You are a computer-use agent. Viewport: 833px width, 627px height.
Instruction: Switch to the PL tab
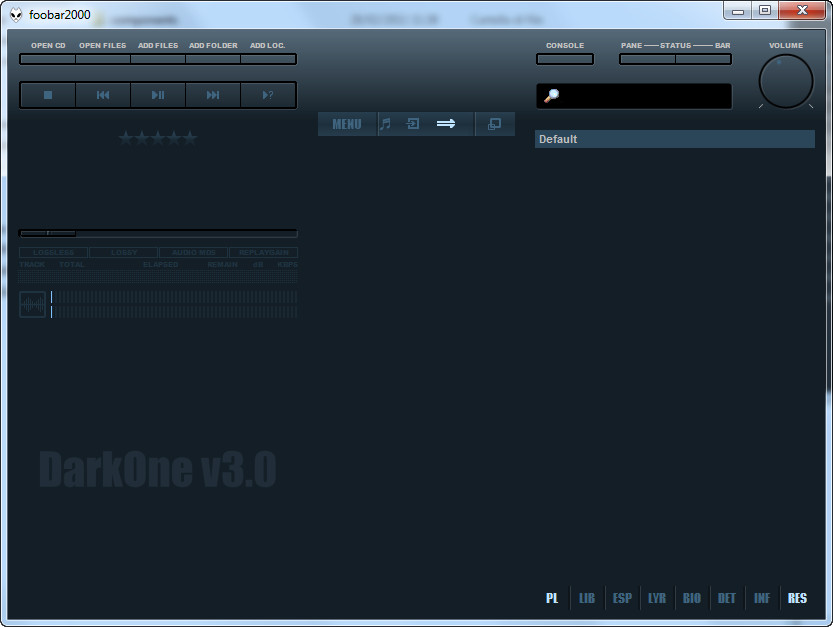coord(552,598)
